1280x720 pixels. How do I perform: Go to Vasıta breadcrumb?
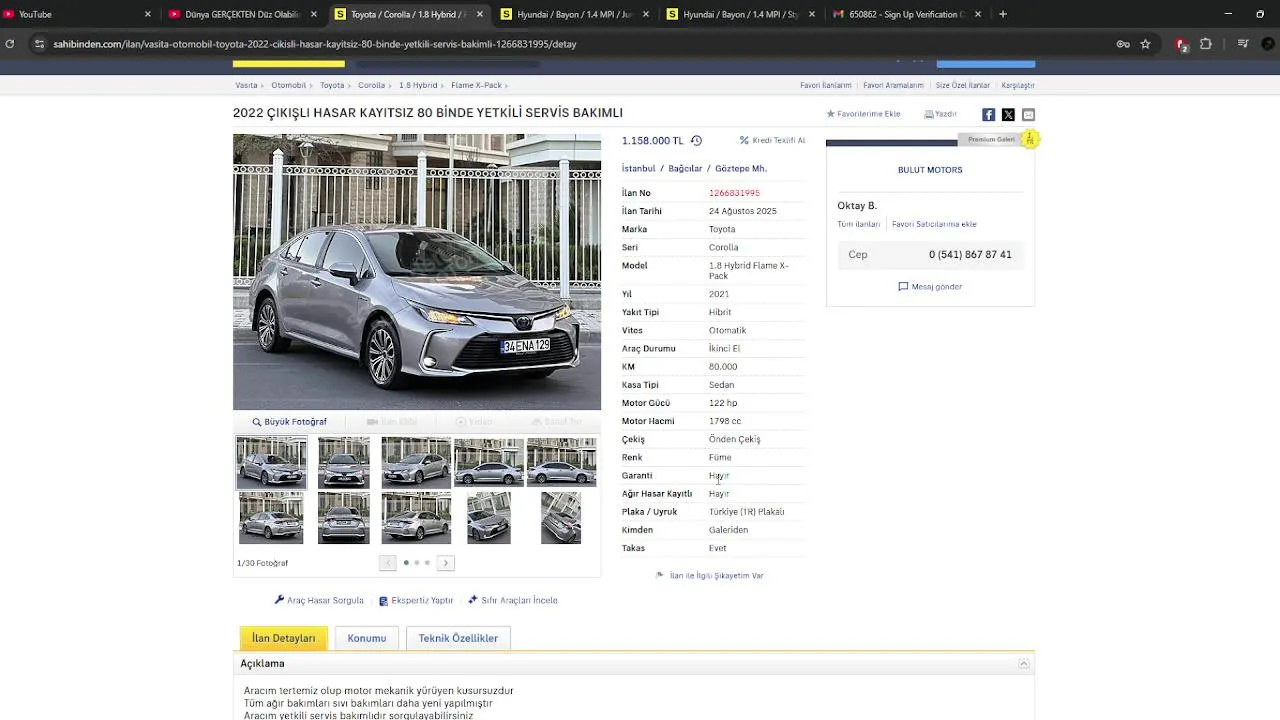(x=246, y=86)
